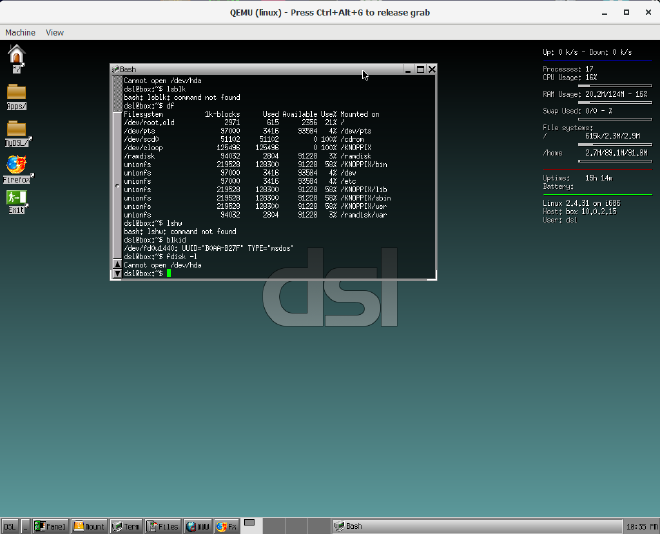Maximize the Bash terminal window
The width and height of the screenshot is (660, 534).
pyautogui.click(x=420, y=69)
